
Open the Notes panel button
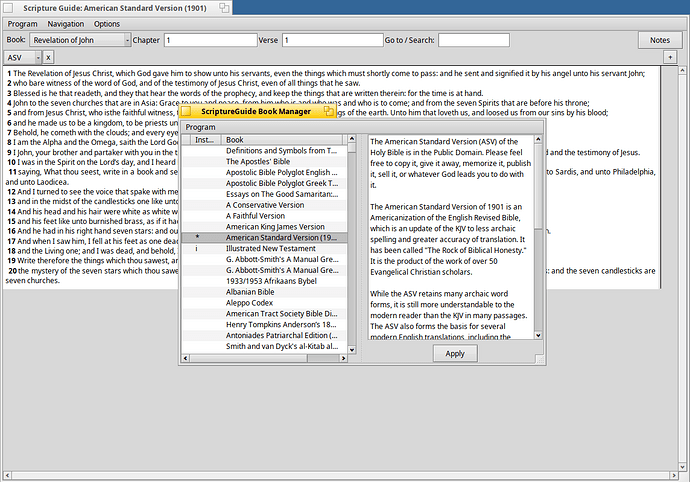pyautogui.click(x=660, y=40)
